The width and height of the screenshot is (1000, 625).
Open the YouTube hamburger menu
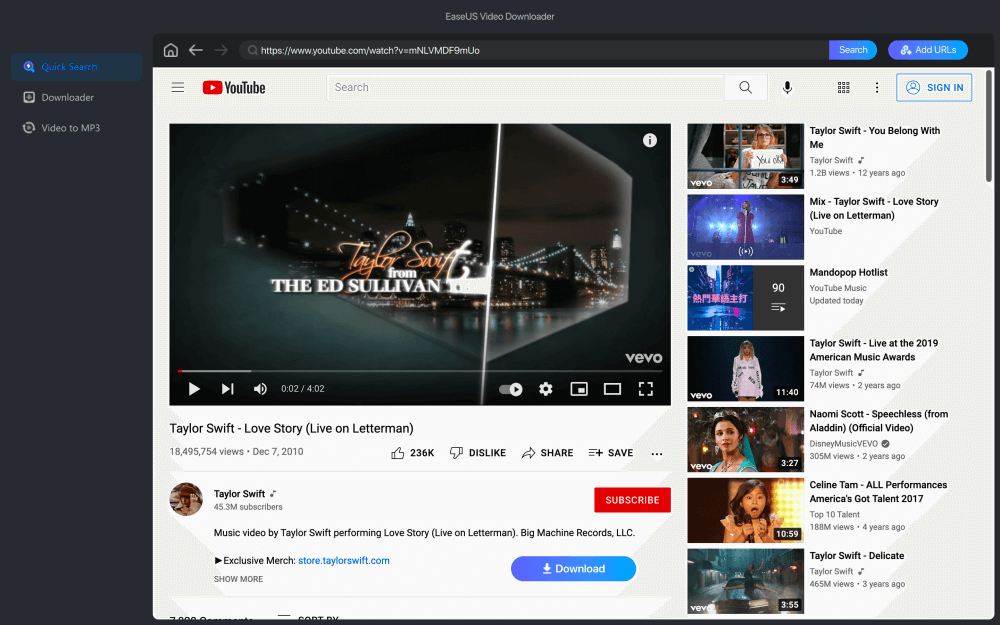[178, 88]
